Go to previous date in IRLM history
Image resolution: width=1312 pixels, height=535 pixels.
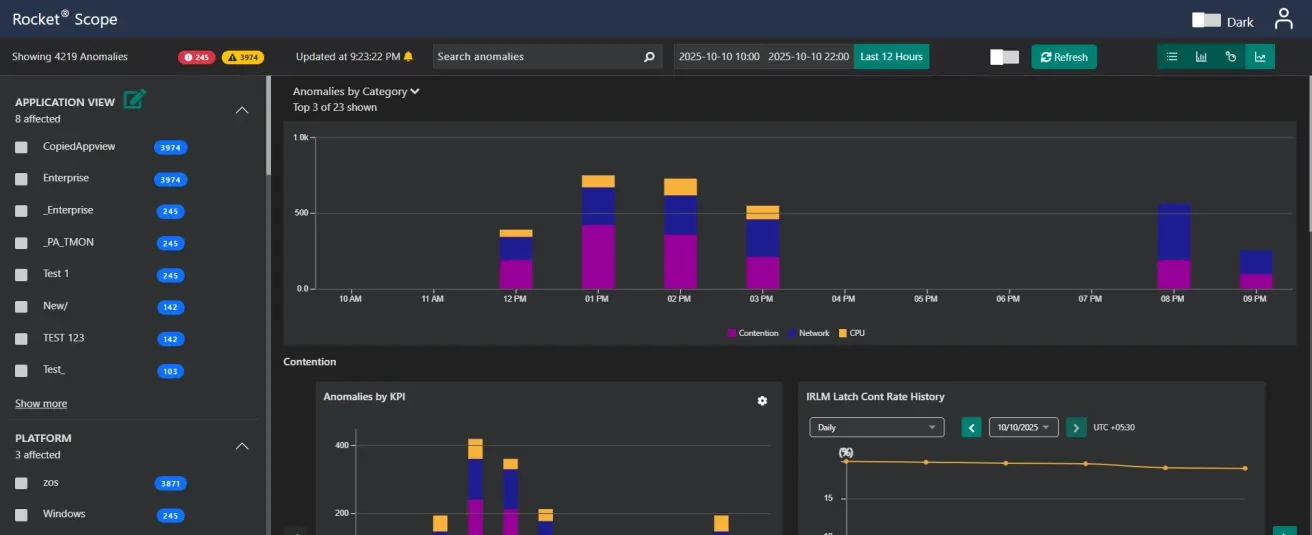point(971,428)
